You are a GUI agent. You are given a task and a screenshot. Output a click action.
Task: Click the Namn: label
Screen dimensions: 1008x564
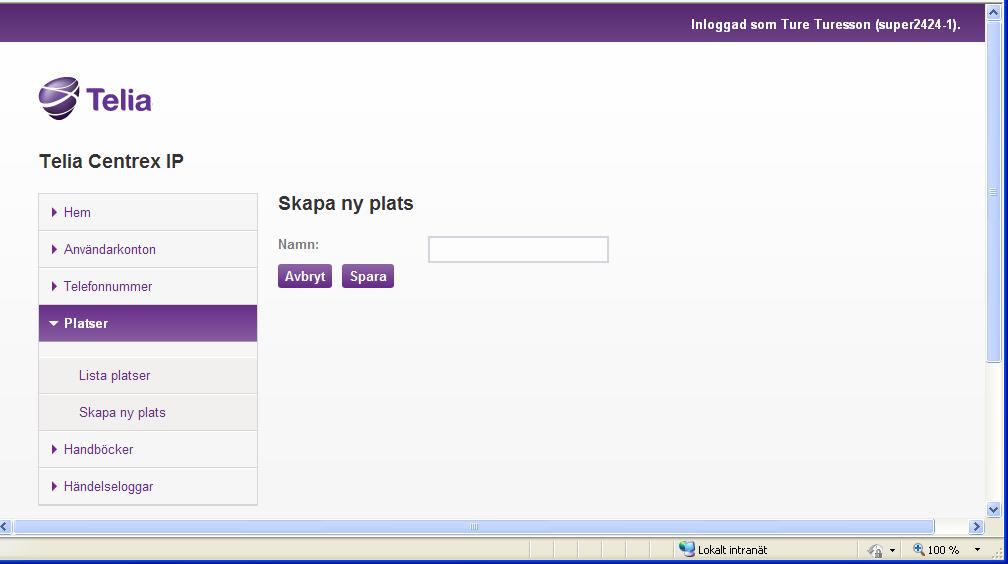298,244
